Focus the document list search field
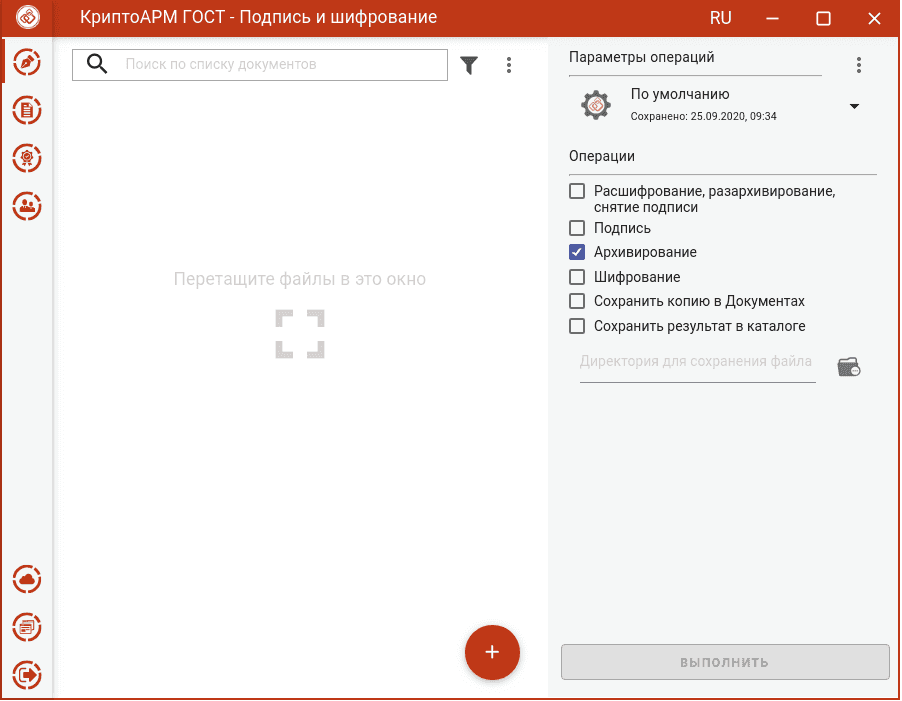Viewport: 902px width, 701px height. [x=260, y=64]
